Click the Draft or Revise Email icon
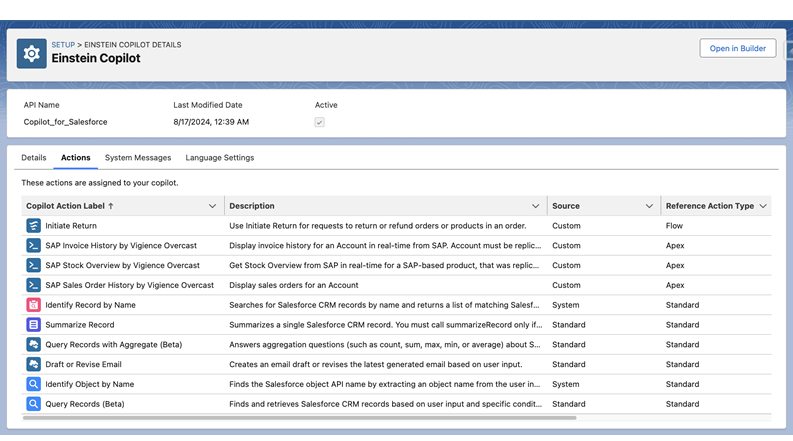This screenshot has width=793, height=441. click(x=33, y=364)
